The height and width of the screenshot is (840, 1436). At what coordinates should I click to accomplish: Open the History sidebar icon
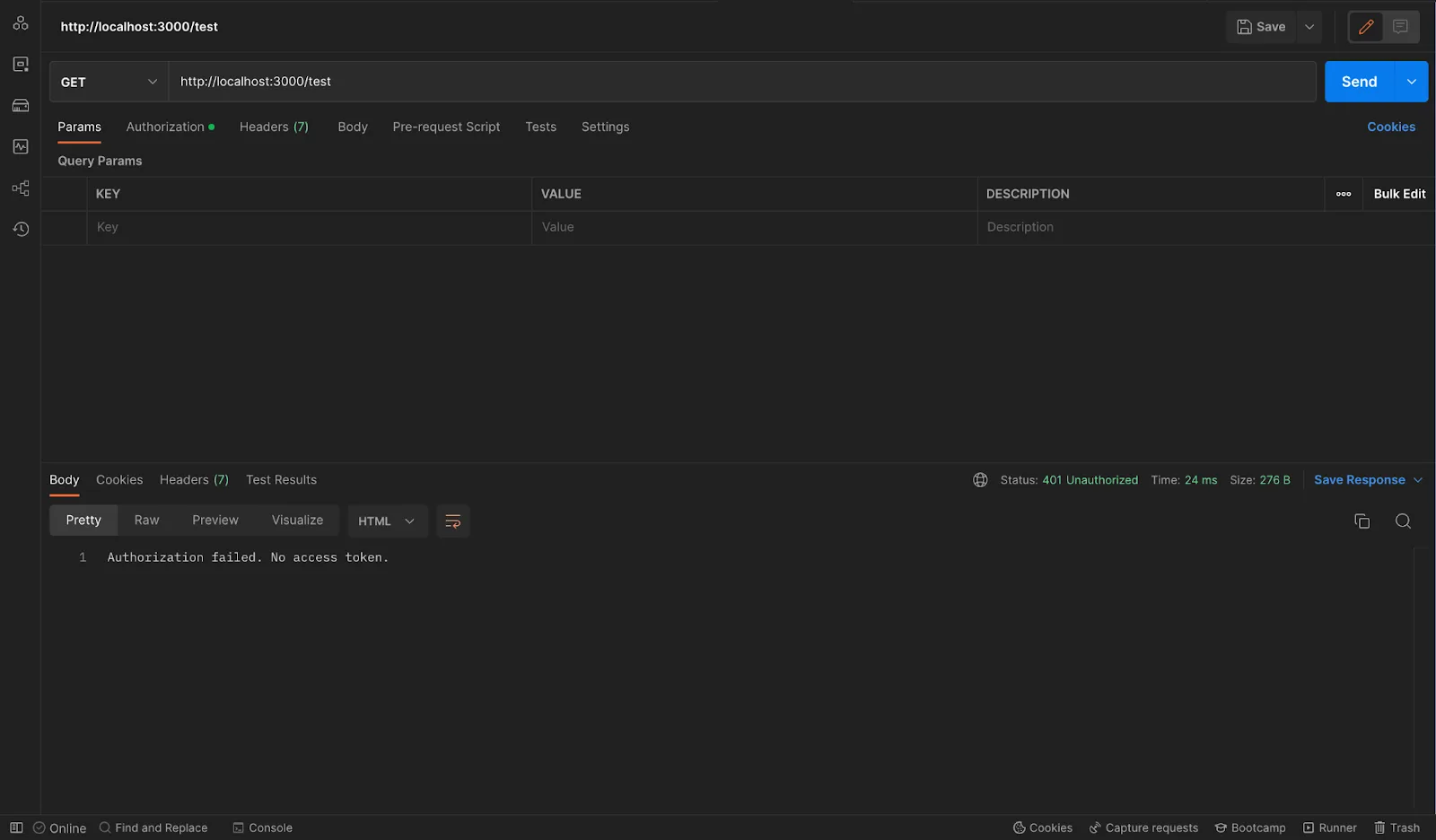21,229
